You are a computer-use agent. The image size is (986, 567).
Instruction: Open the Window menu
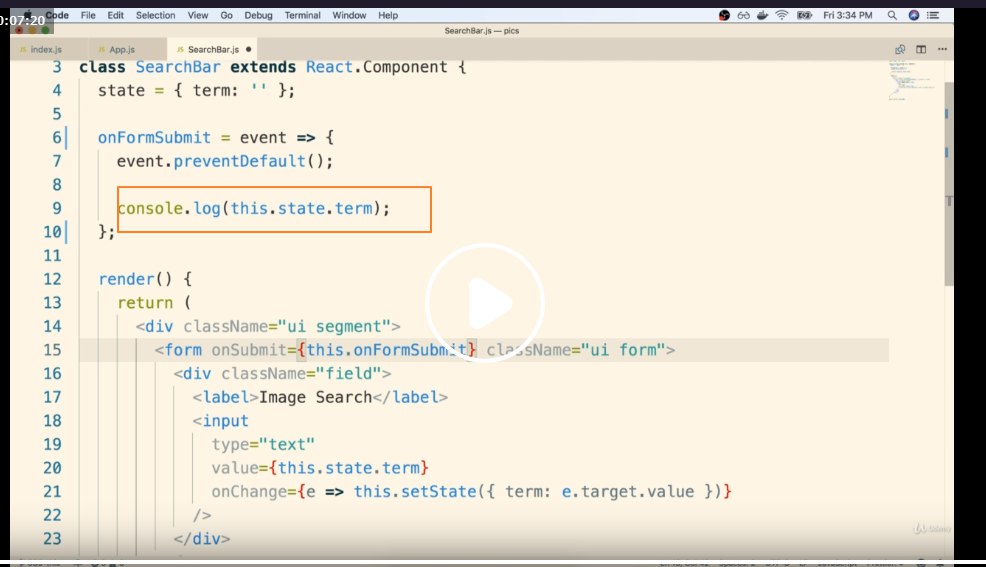click(349, 15)
